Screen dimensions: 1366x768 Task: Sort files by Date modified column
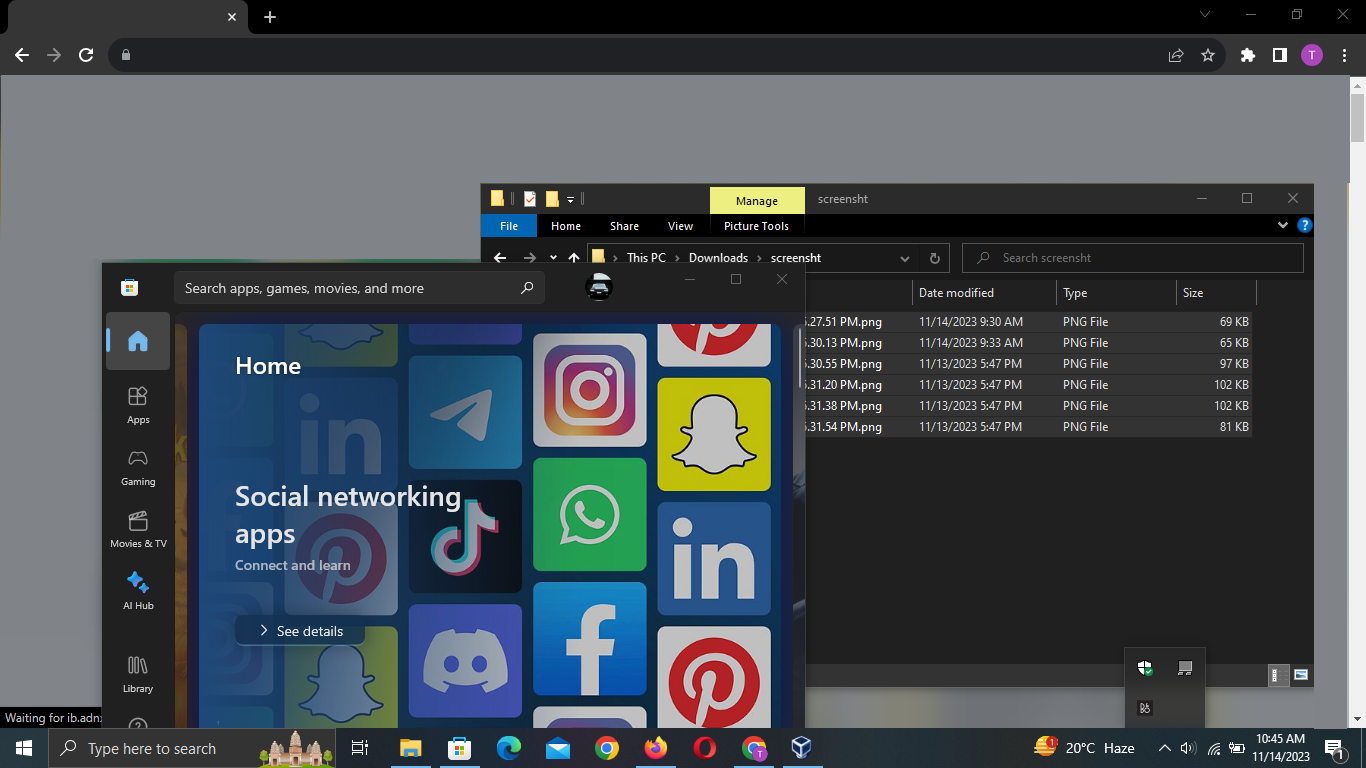tap(984, 293)
